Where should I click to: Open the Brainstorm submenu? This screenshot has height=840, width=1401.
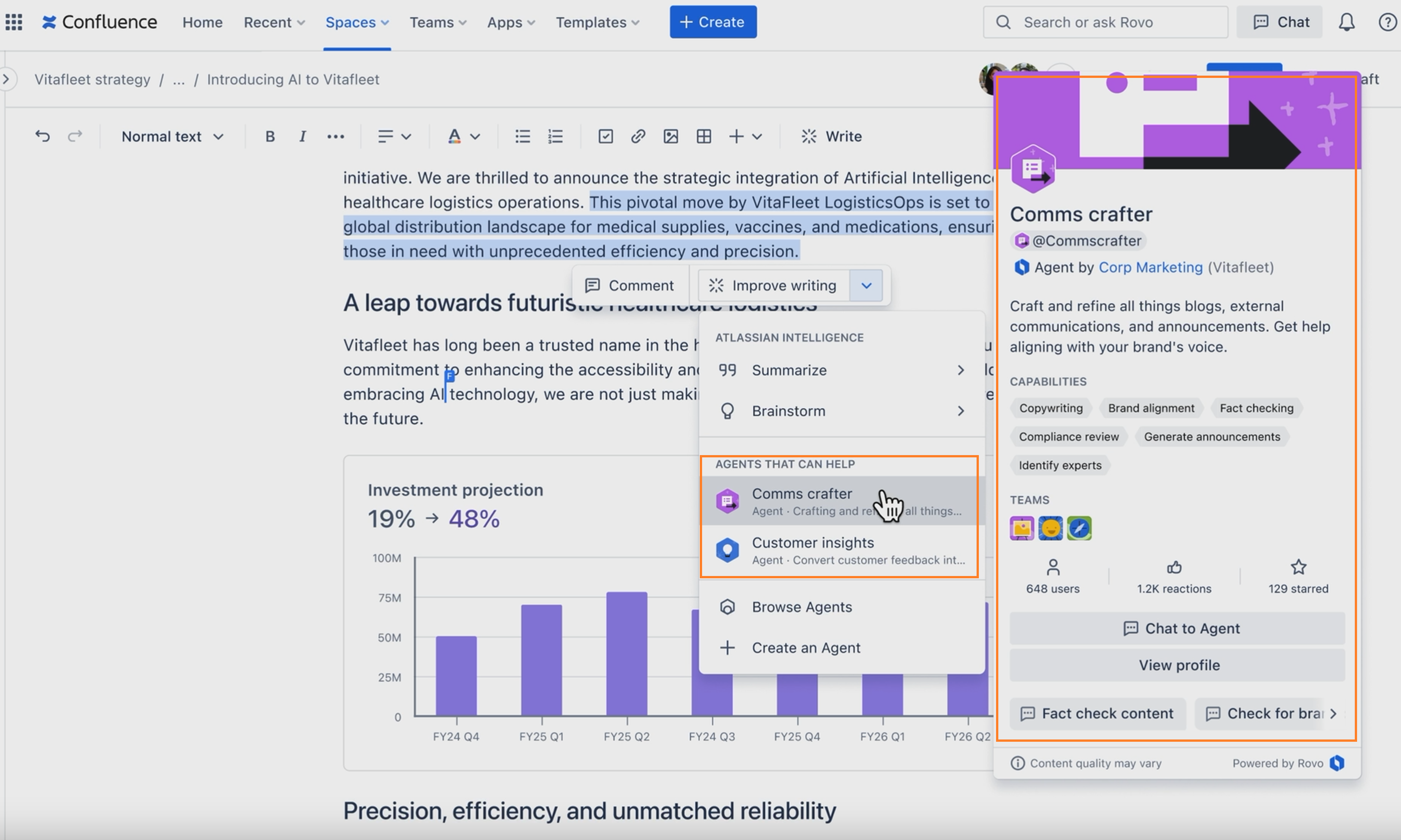click(842, 411)
